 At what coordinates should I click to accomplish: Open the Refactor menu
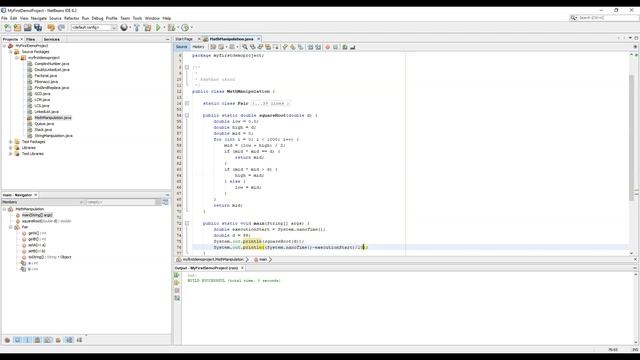71,18
